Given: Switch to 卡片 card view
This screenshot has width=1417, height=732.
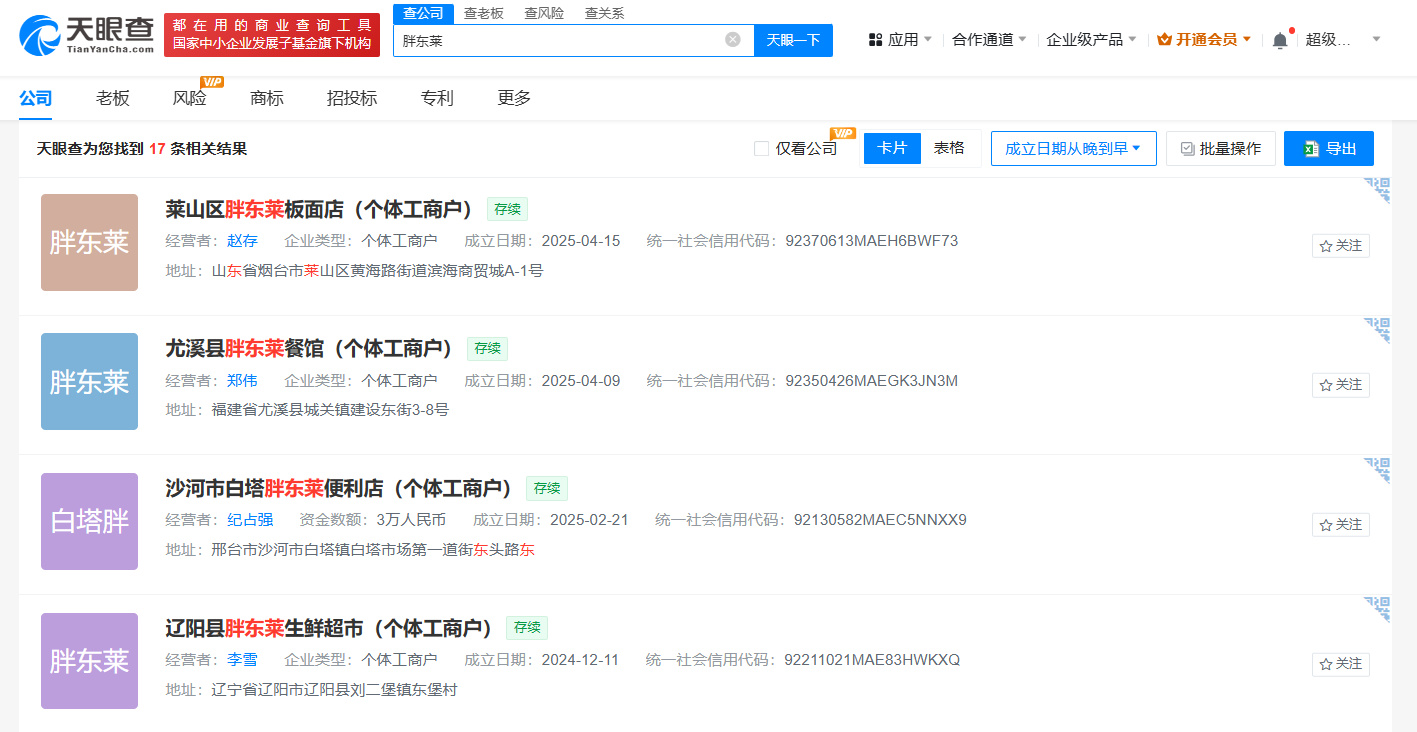Looking at the screenshot, I should pos(892,148).
